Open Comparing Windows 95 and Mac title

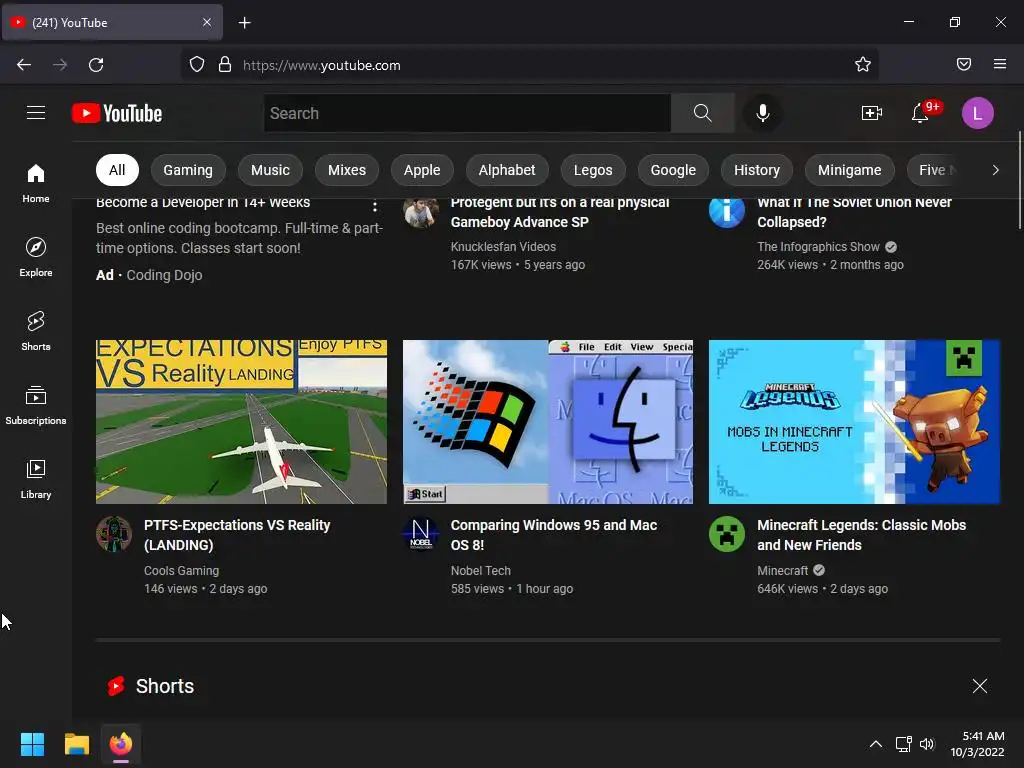(x=554, y=535)
